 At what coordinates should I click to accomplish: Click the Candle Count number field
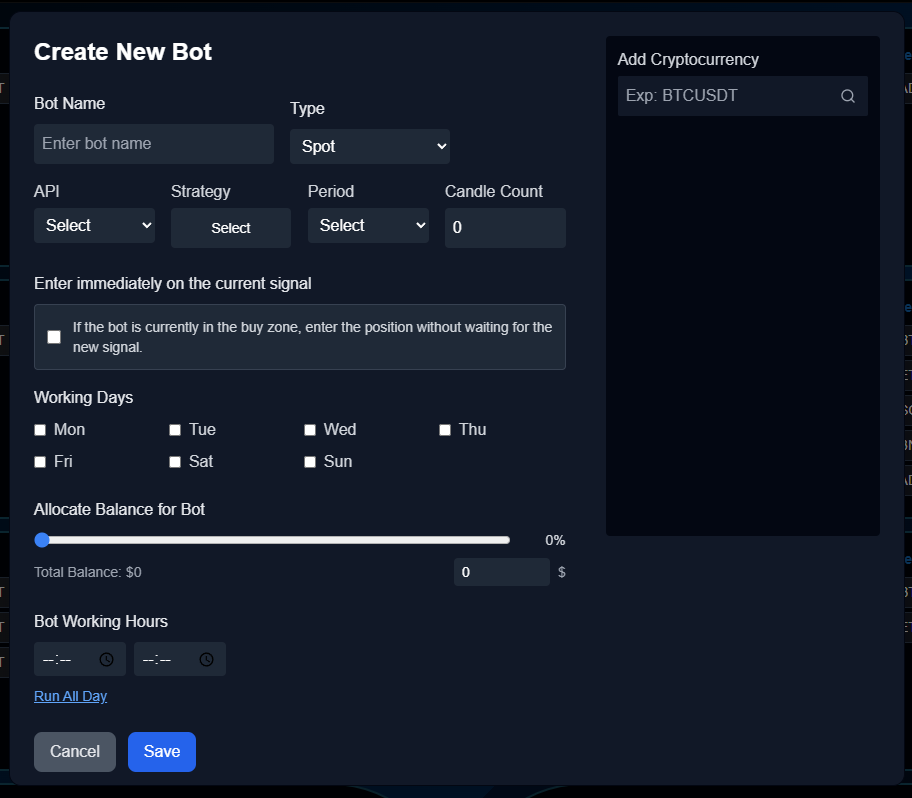[x=505, y=228]
